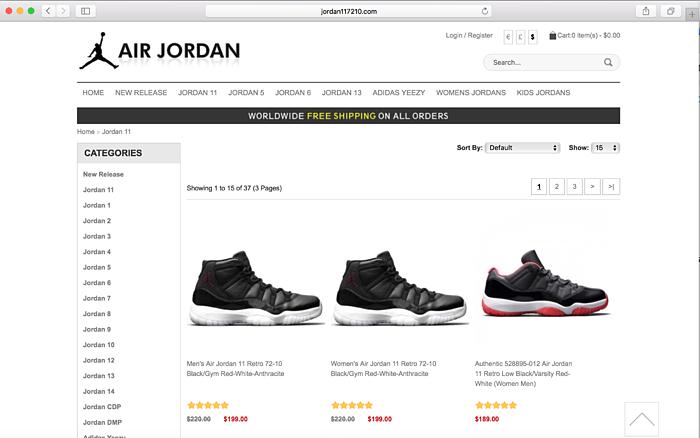Switch currency to Euro
Image resolution: width=700 pixels, height=438 pixels.
click(x=508, y=37)
